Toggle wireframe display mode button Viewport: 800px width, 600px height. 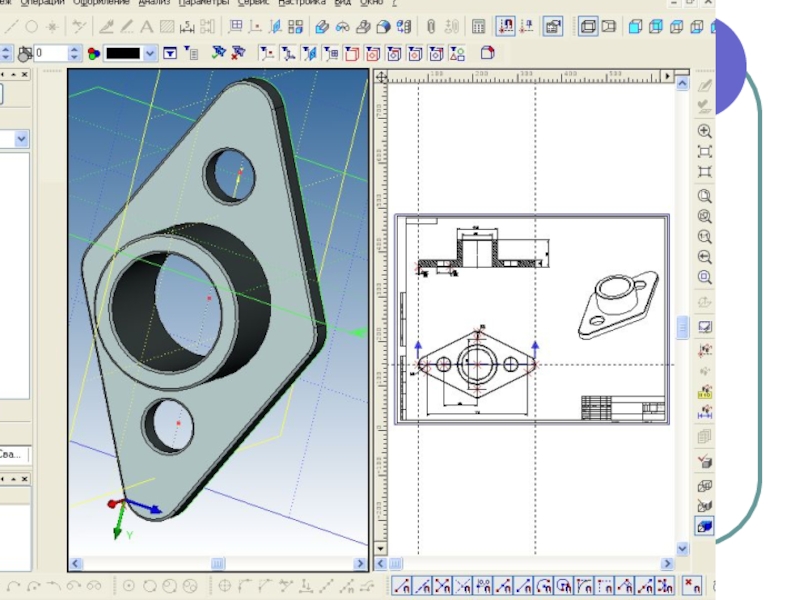click(x=588, y=27)
